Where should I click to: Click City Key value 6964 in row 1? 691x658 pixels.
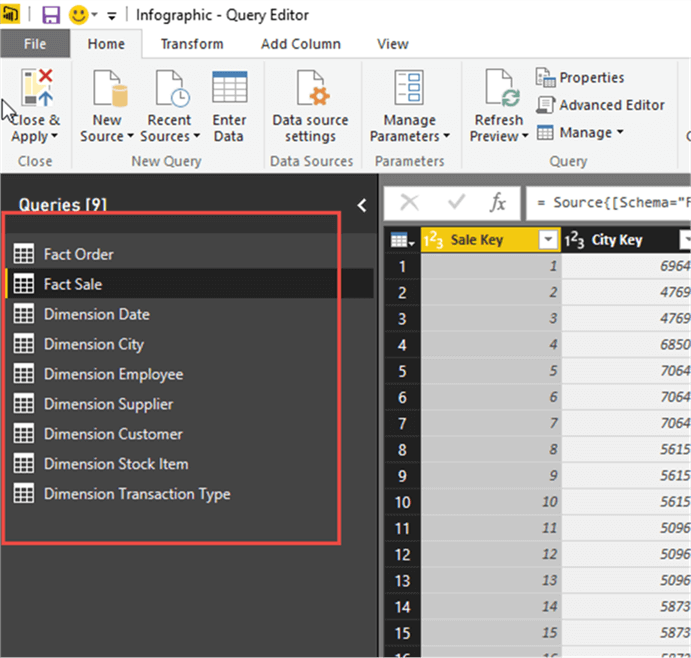pyautogui.click(x=626, y=266)
